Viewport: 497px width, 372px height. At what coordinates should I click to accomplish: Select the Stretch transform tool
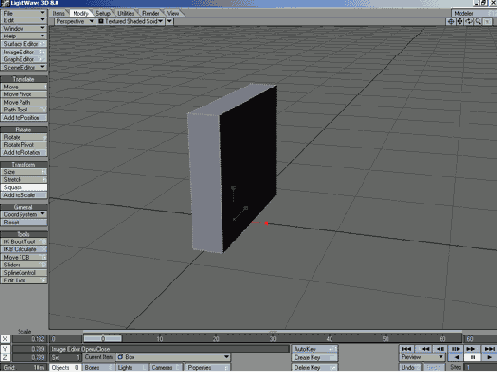[23, 179]
